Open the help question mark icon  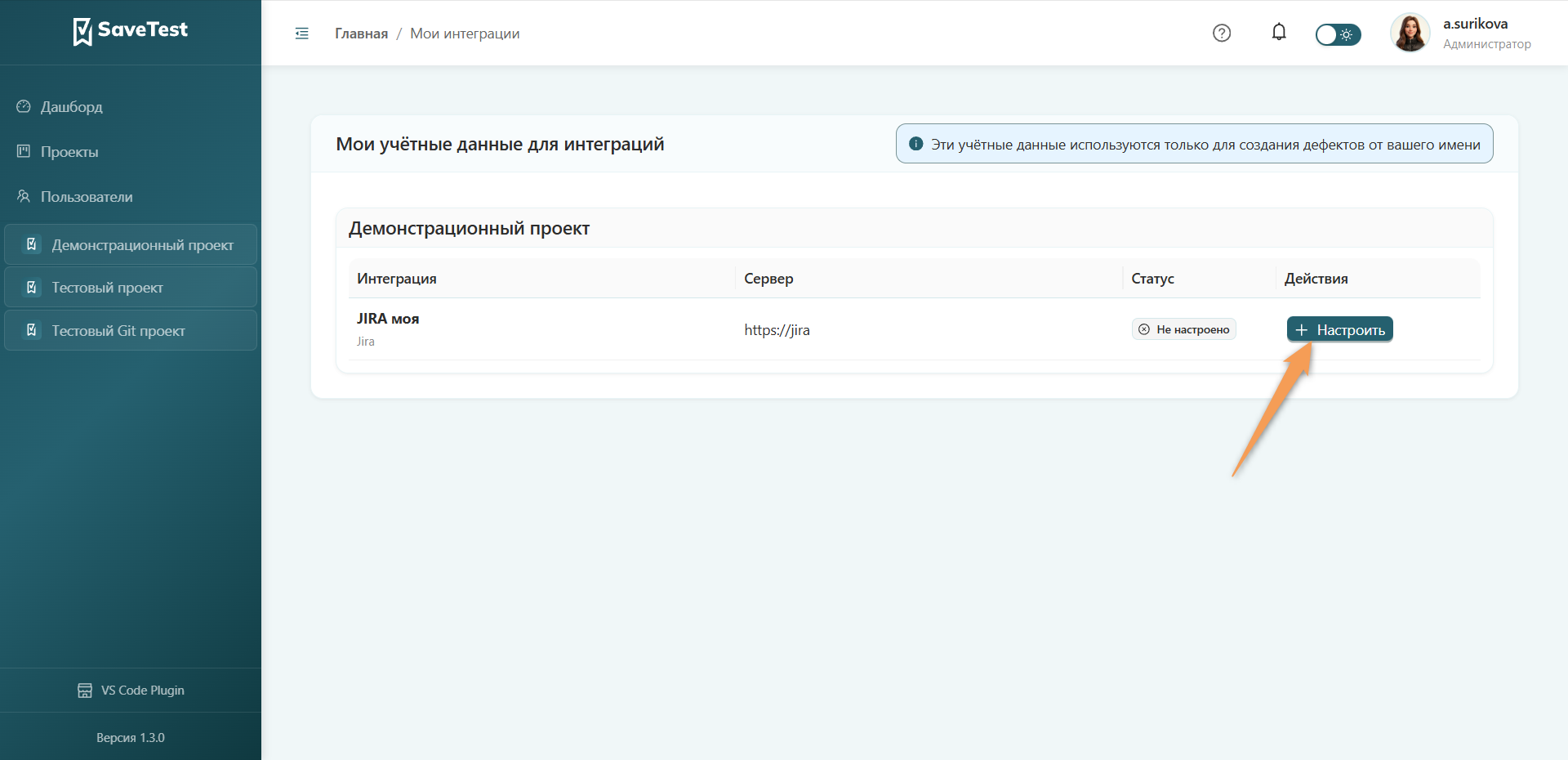point(1222,33)
